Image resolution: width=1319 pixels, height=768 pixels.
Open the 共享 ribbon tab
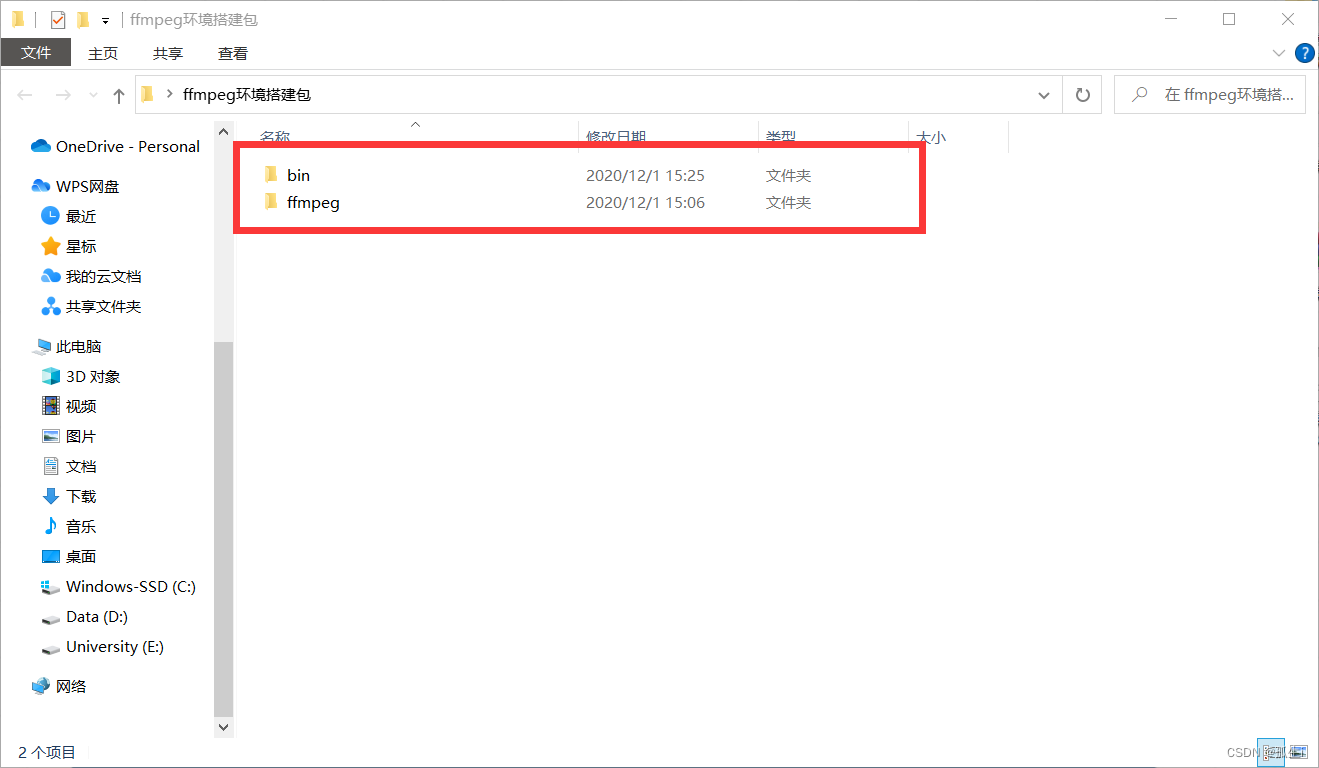168,53
